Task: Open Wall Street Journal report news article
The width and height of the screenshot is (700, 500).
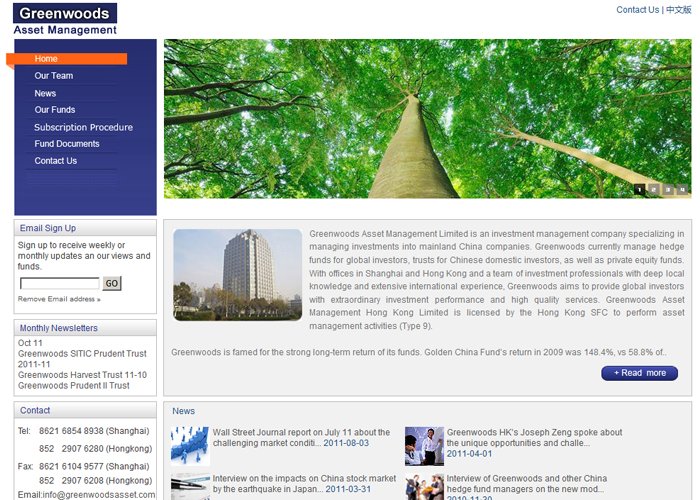Action: pos(301,438)
